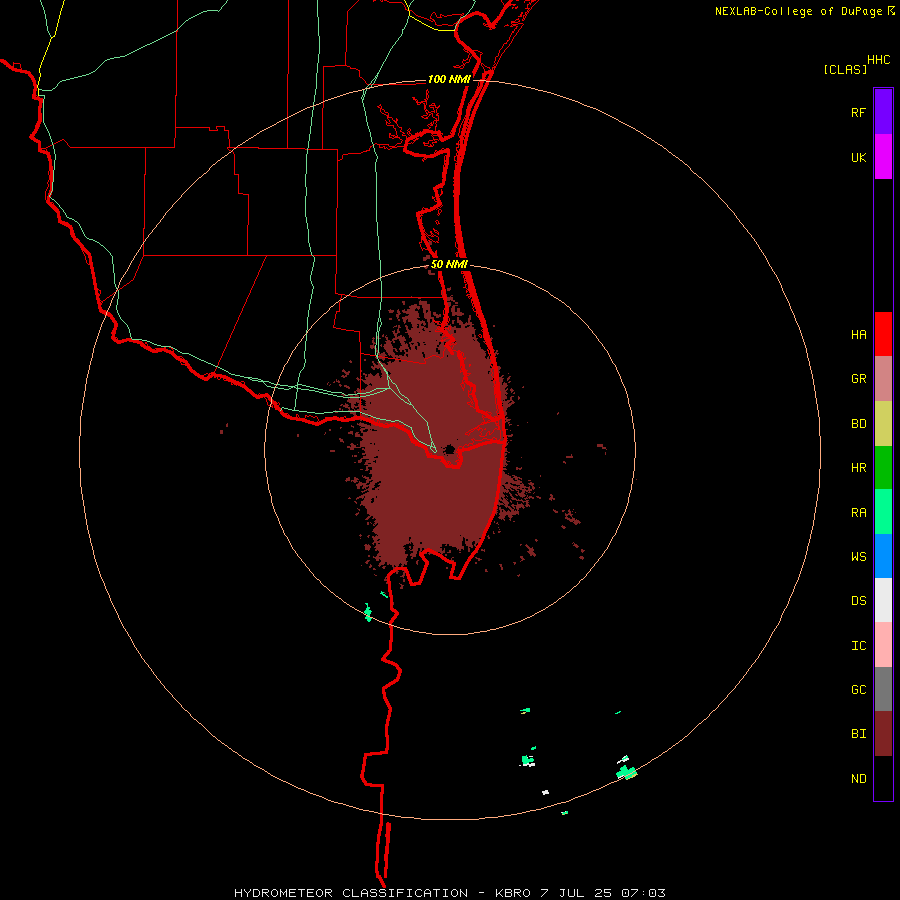Click the UK legend label

coord(859,158)
